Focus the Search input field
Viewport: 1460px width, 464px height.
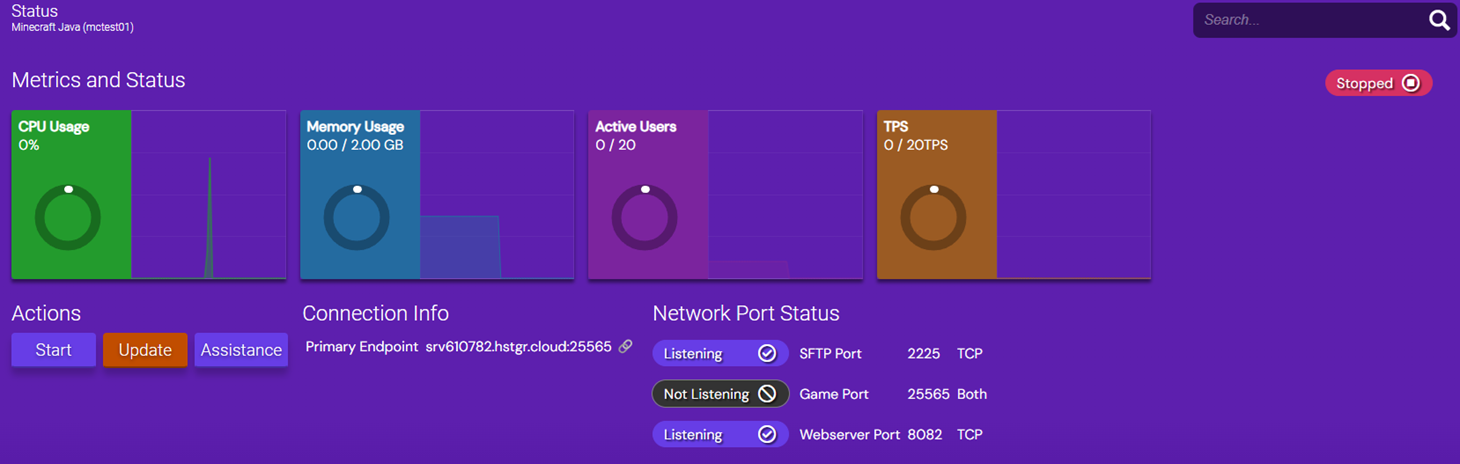coord(1310,20)
